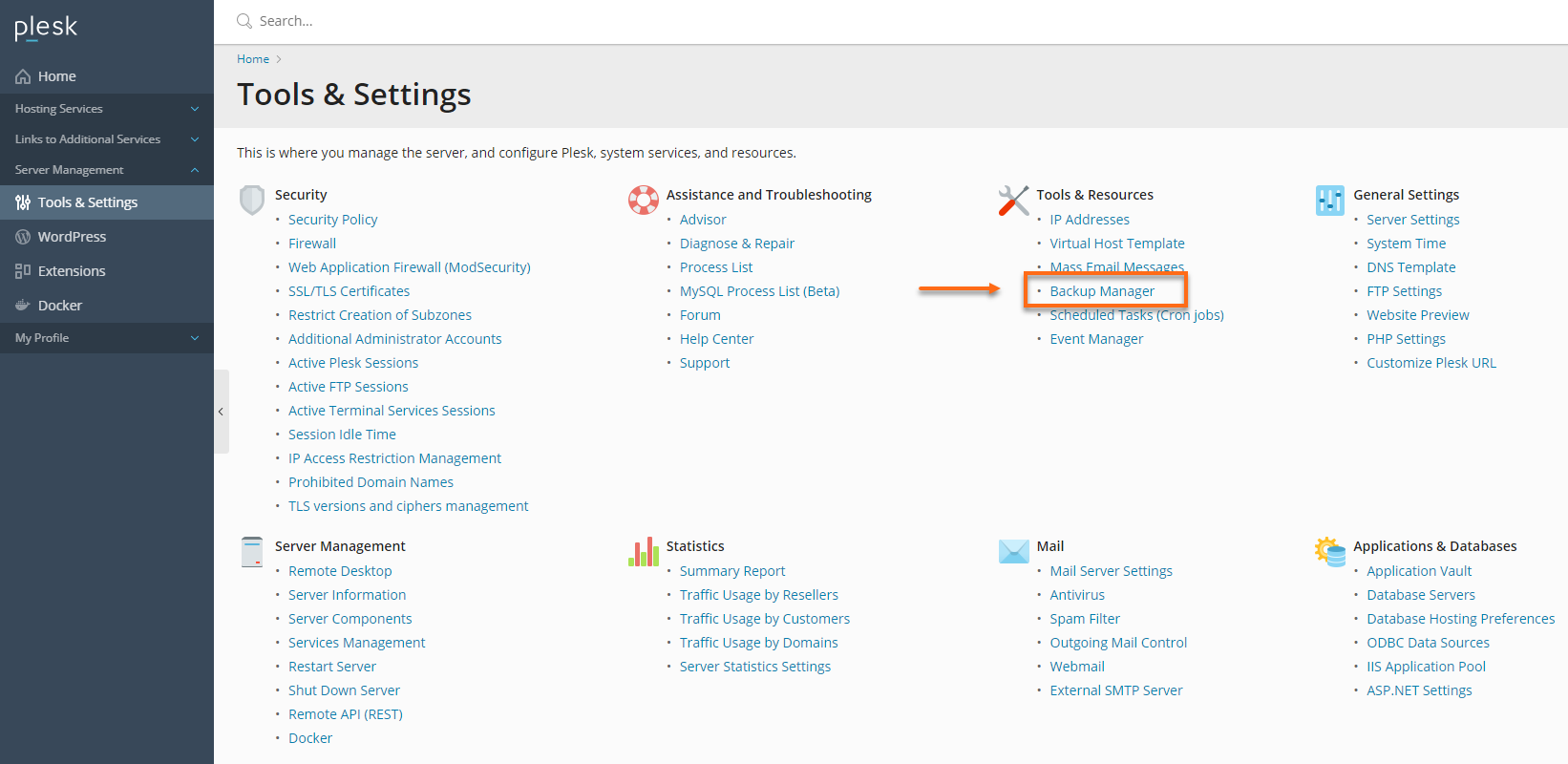
Task: Open WordPress from the sidebar
Action: [72, 237]
